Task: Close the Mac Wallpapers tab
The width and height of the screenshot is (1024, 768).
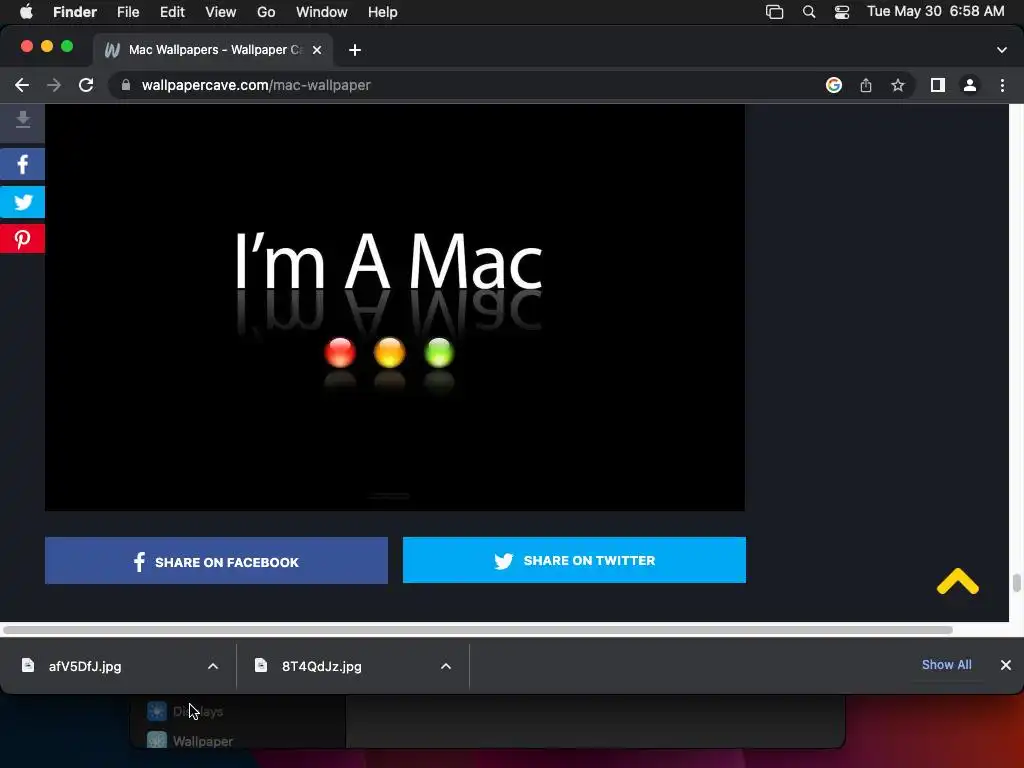Action: 317,50
